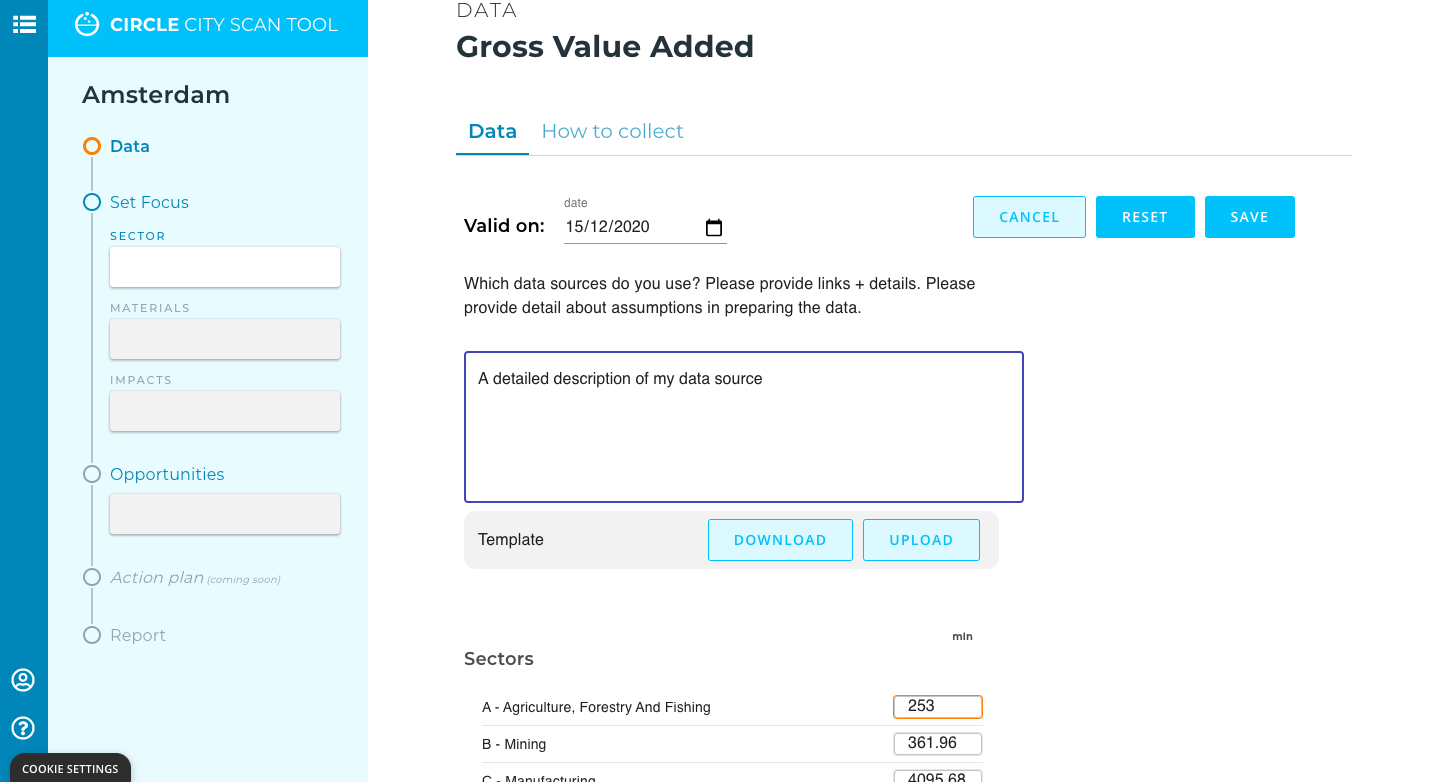
Task: Switch to the How to collect tab
Action: click(x=612, y=131)
